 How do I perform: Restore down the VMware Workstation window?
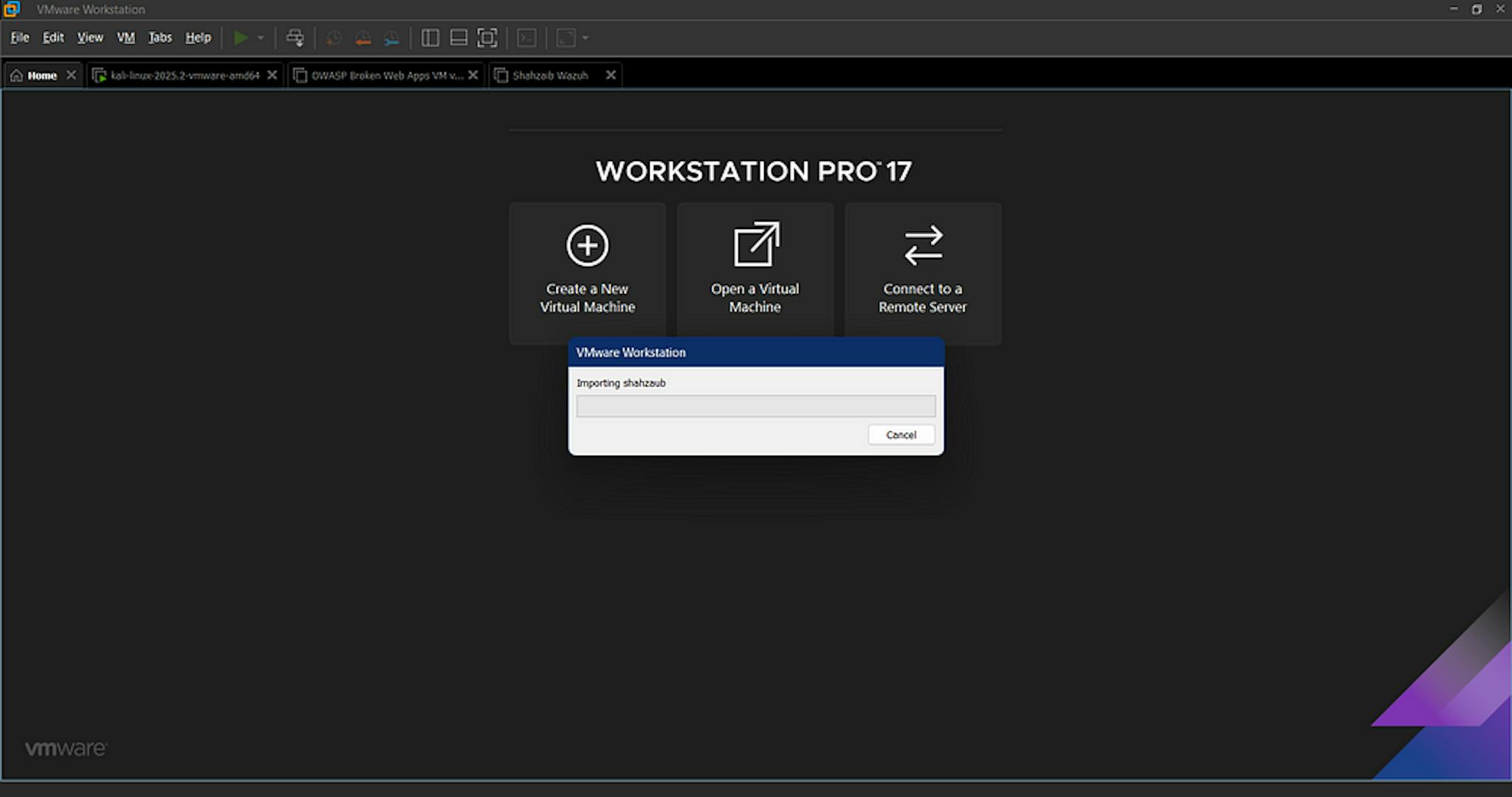(x=1477, y=9)
